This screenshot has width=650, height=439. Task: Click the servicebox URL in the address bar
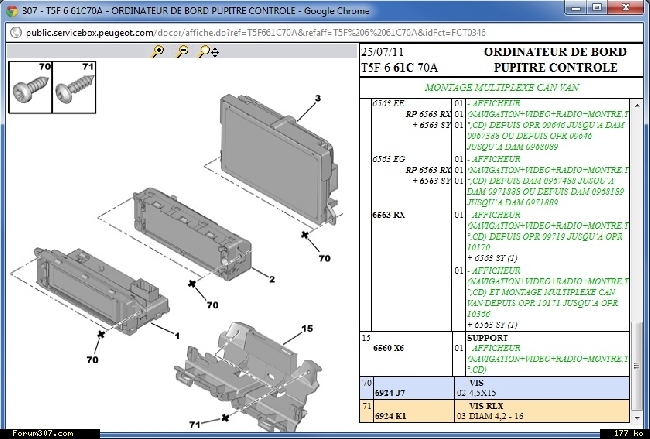[x=255, y=32]
